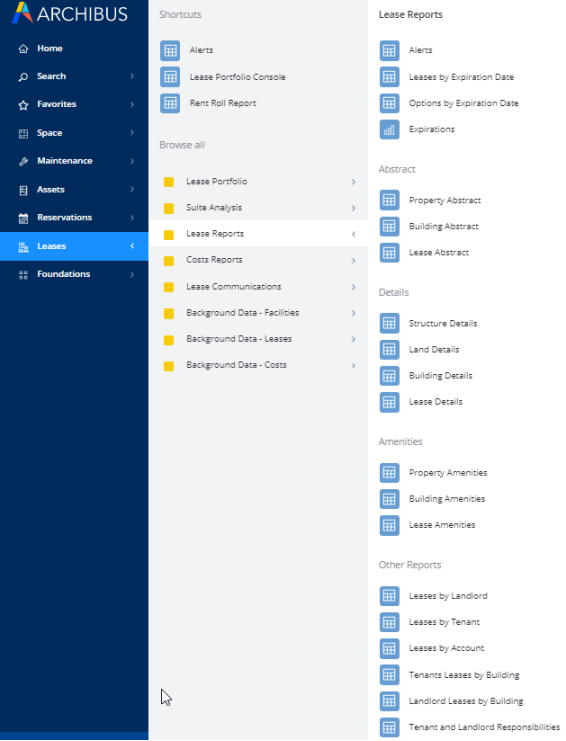Click the Property Abstract grid icon
The image size is (566, 741).
[389, 200]
